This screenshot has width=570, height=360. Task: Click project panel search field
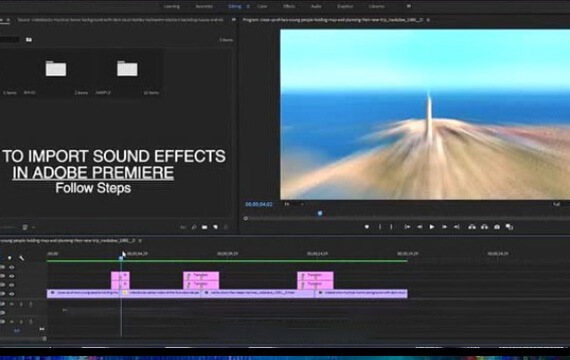click(9, 39)
